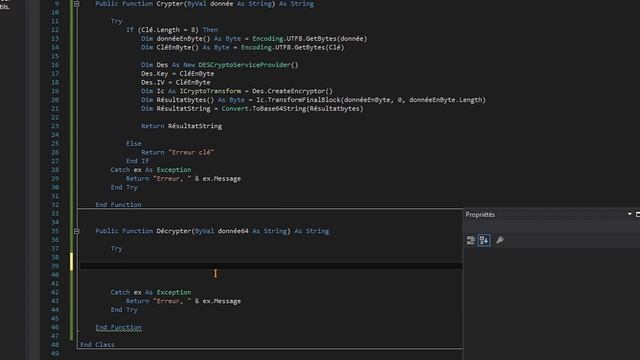Click the 'Return "Erreur clé"' line

[178, 152]
